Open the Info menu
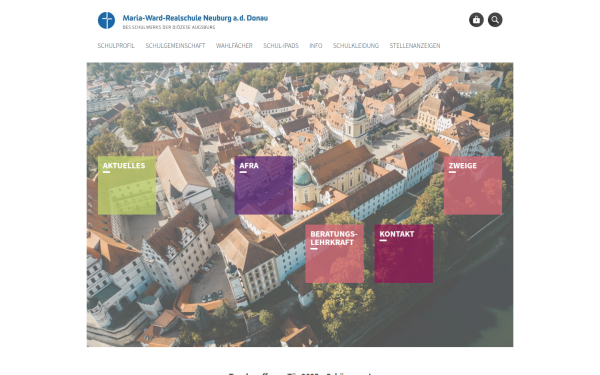This screenshot has height=375, width=600. [316, 46]
